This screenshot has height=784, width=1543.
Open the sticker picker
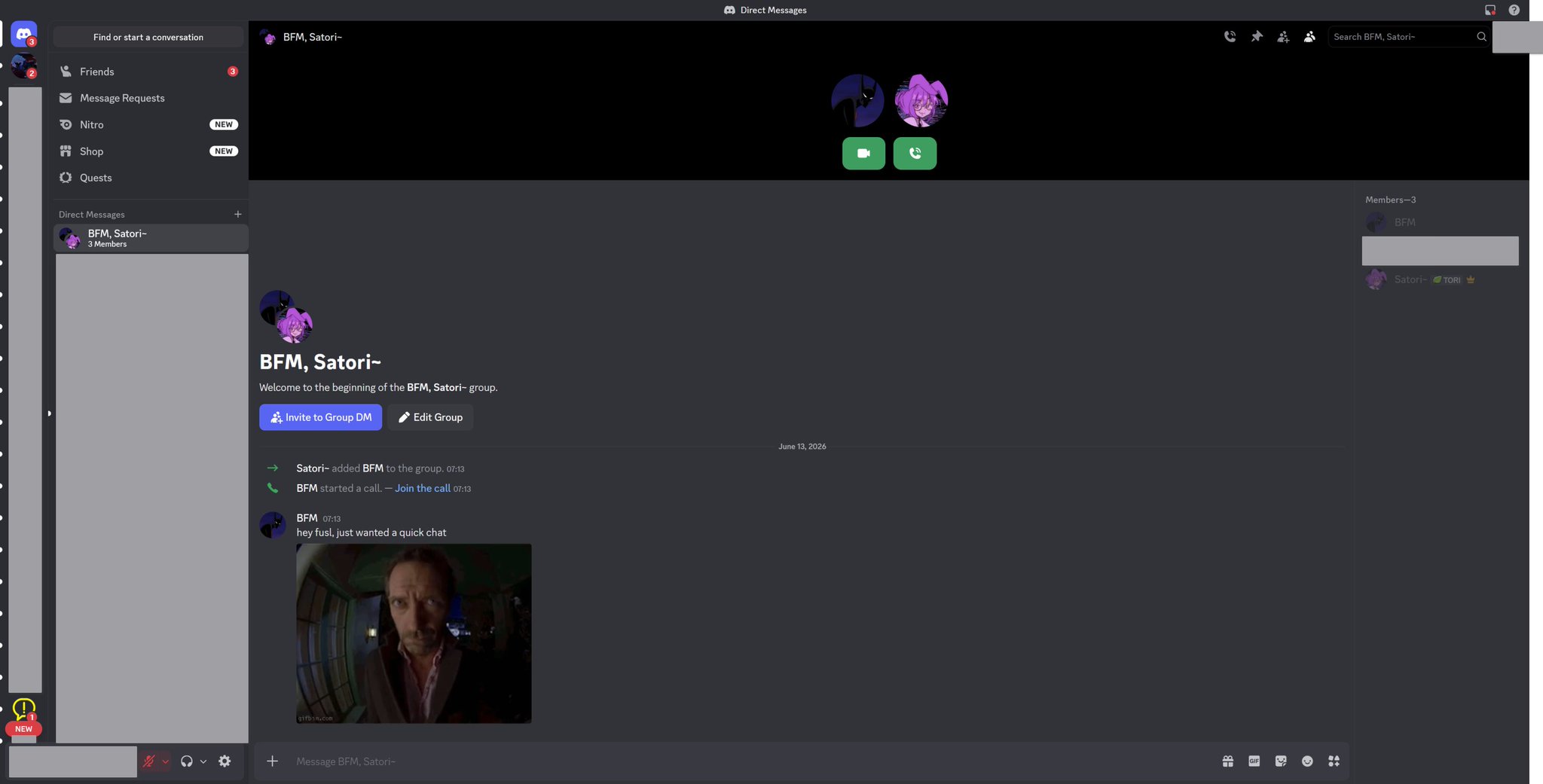click(x=1281, y=761)
